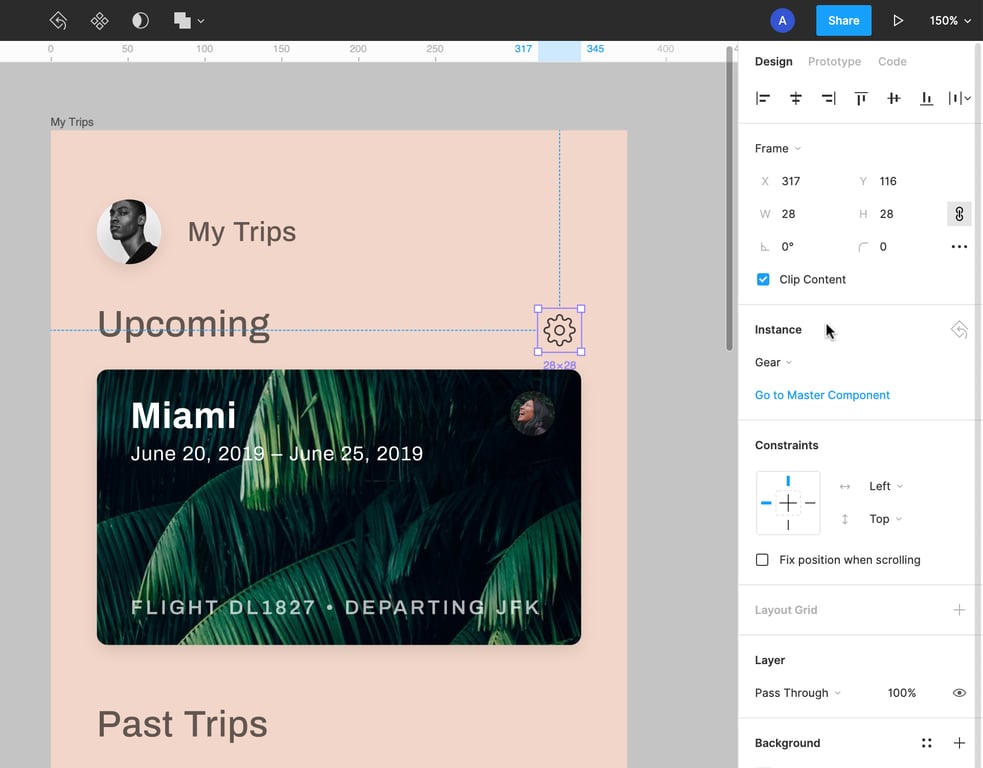Click the align top icon
This screenshot has height=768, width=983.
pos(861,98)
